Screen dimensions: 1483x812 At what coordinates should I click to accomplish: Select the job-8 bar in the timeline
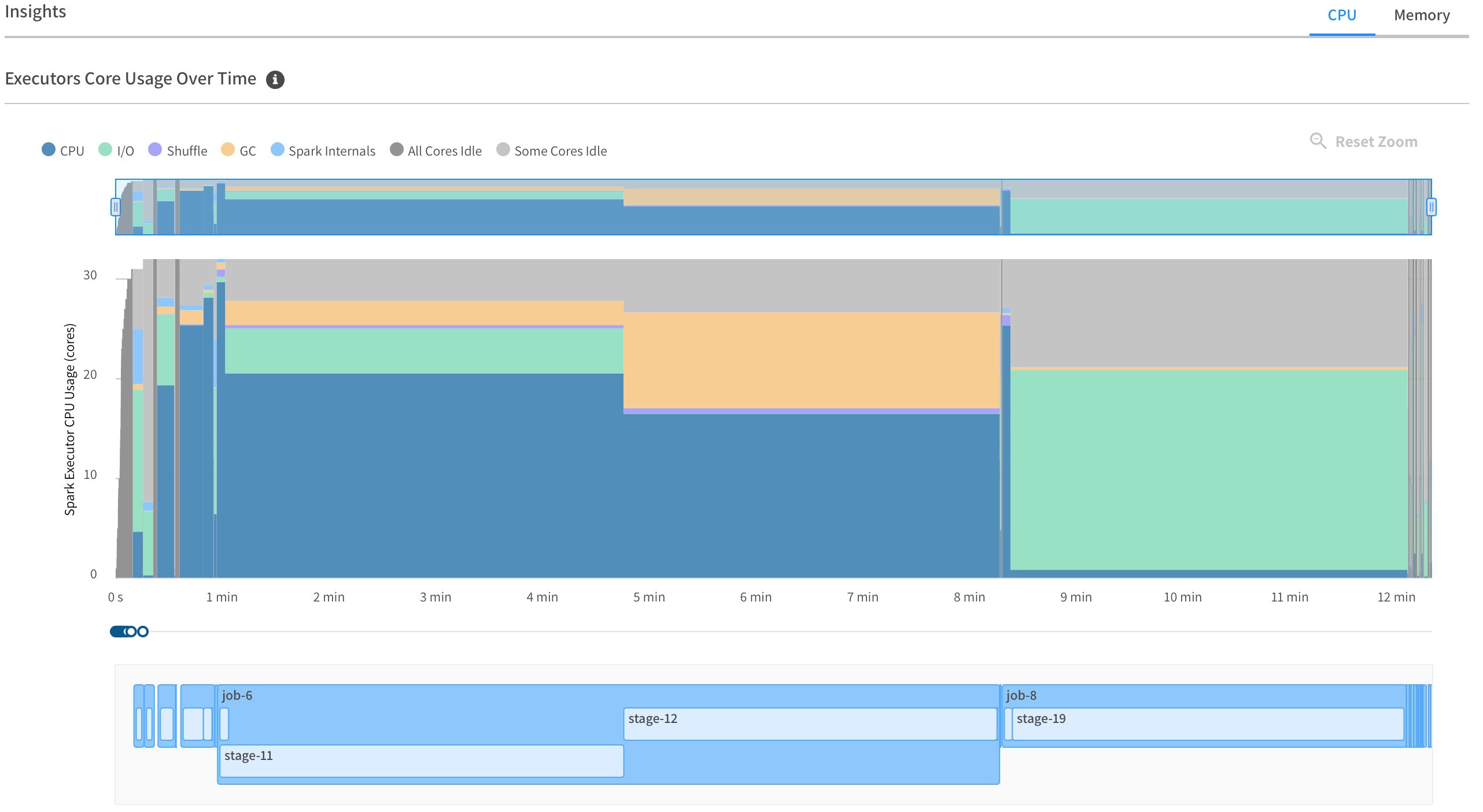coord(1203,696)
